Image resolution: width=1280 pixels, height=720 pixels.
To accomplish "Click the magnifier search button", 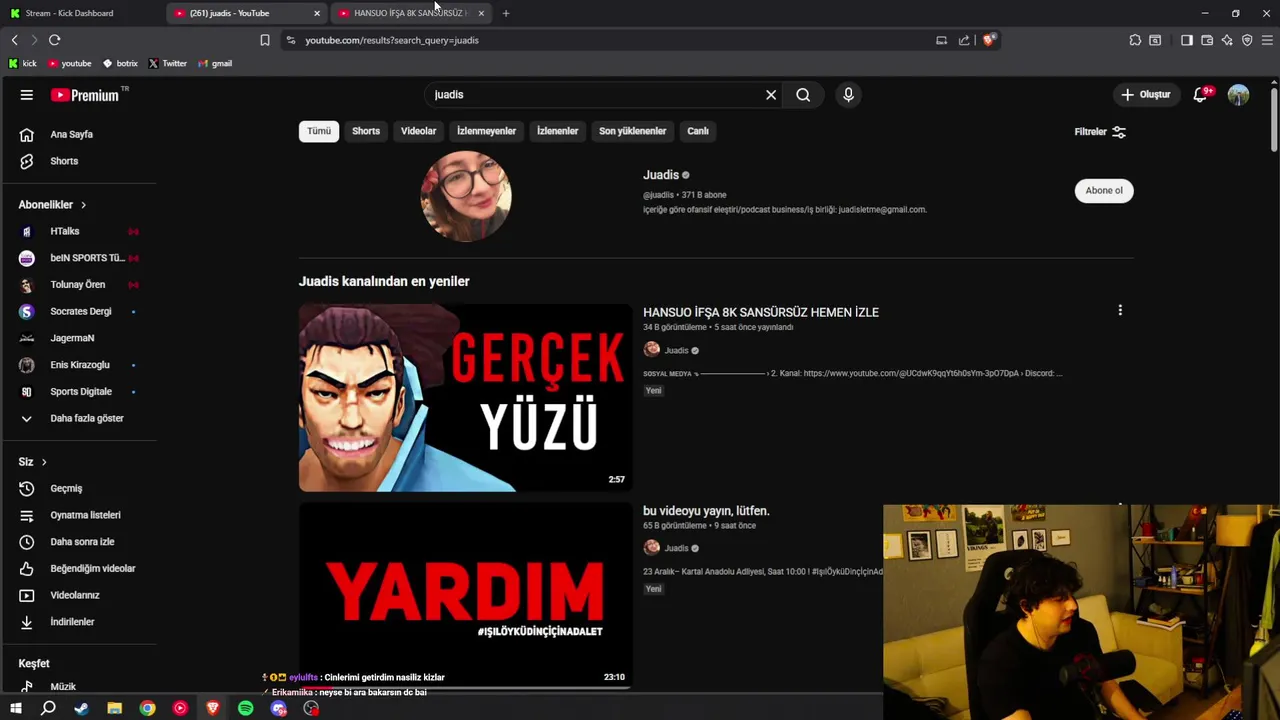I will tap(803, 95).
